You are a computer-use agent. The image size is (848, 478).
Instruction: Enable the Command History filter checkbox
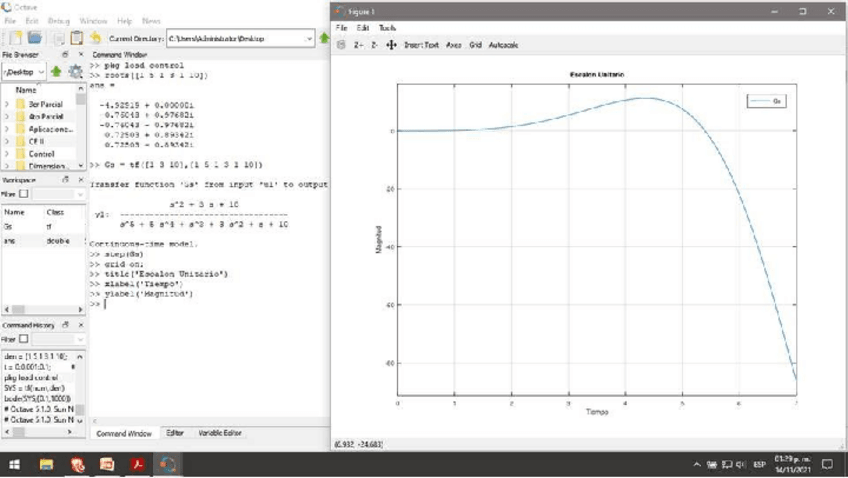click(x=22, y=340)
